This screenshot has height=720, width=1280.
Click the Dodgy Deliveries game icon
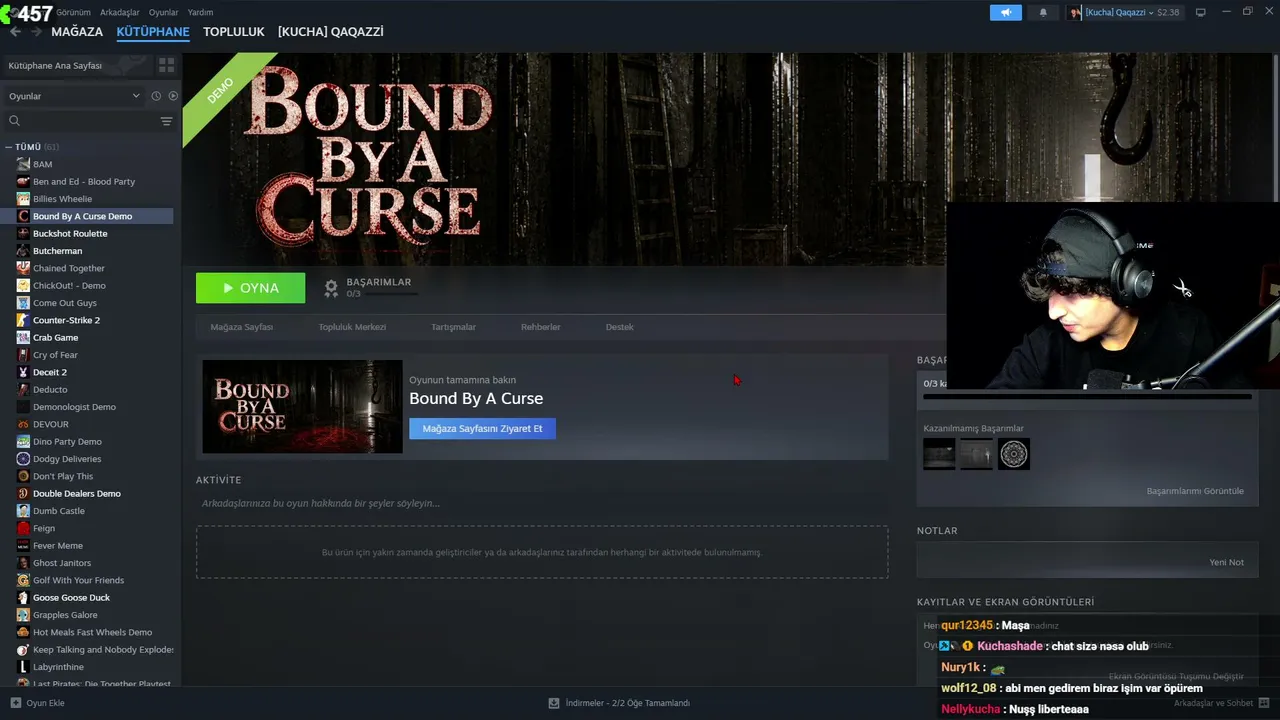[23, 459]
